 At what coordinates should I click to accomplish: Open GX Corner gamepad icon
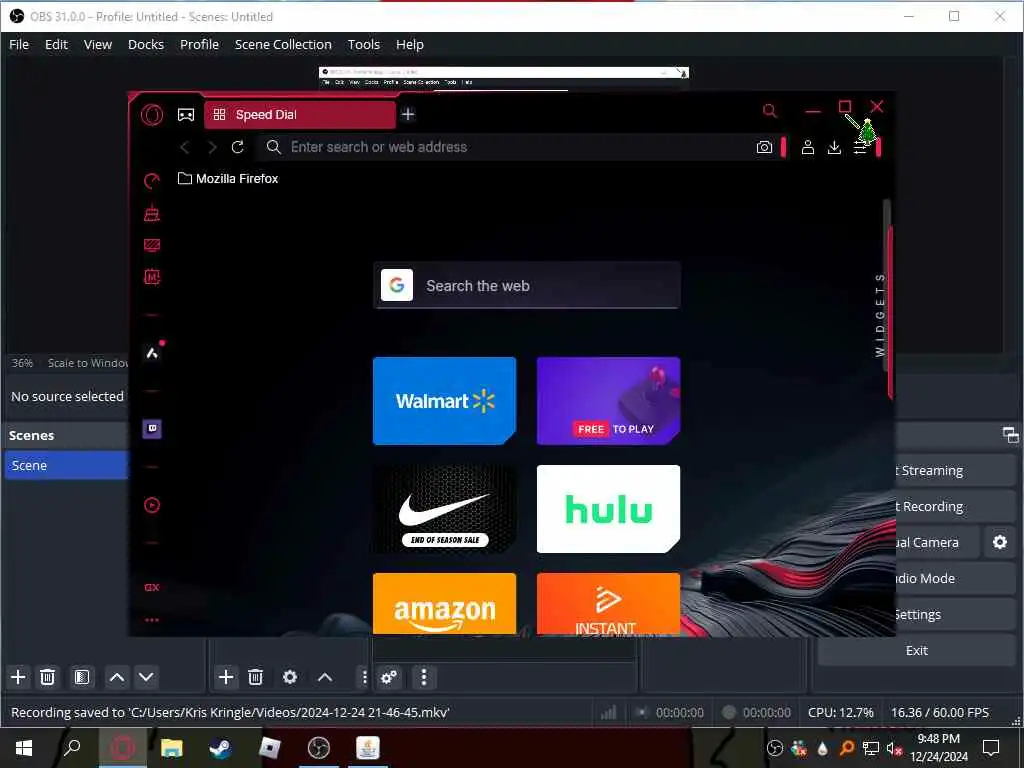[x=186, y=115]
